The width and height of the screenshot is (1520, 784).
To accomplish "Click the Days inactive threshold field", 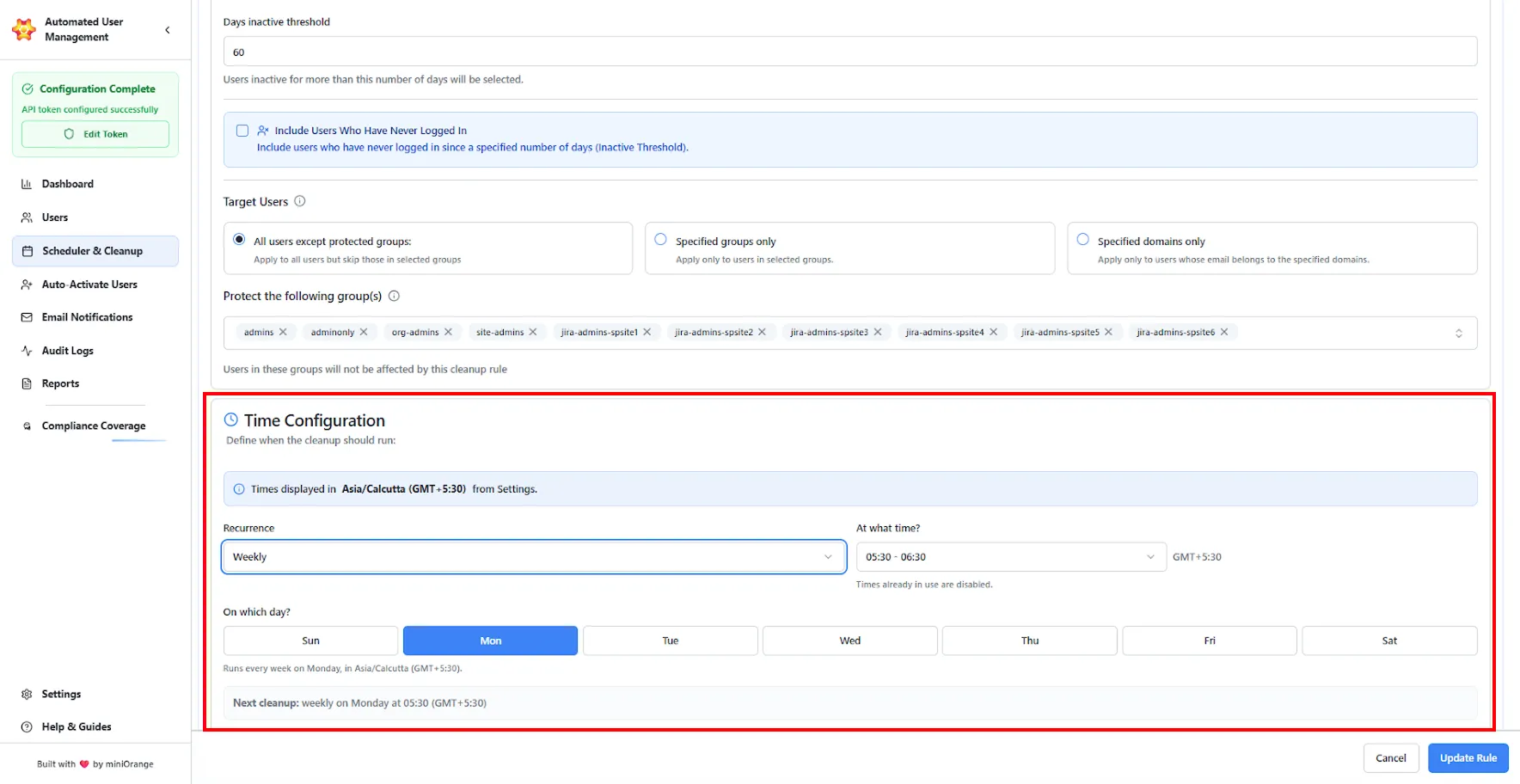I will tap(850, 52).
